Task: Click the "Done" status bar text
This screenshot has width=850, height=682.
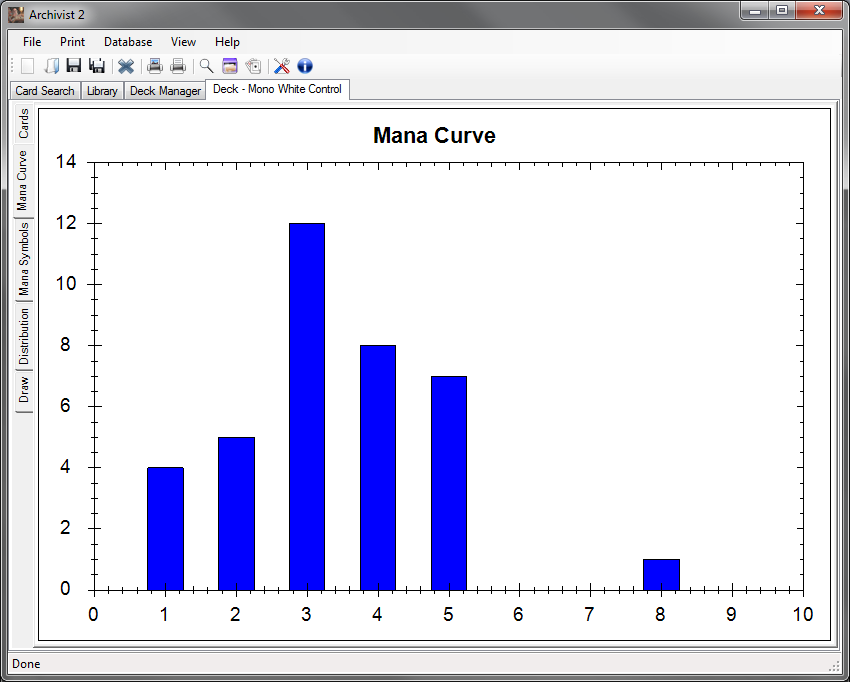Action: click(26, 664)
